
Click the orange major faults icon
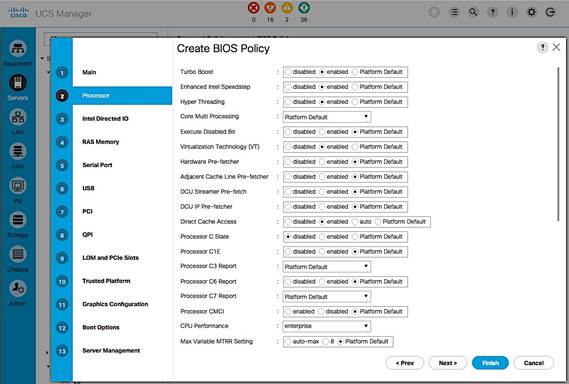click(270, 8)
